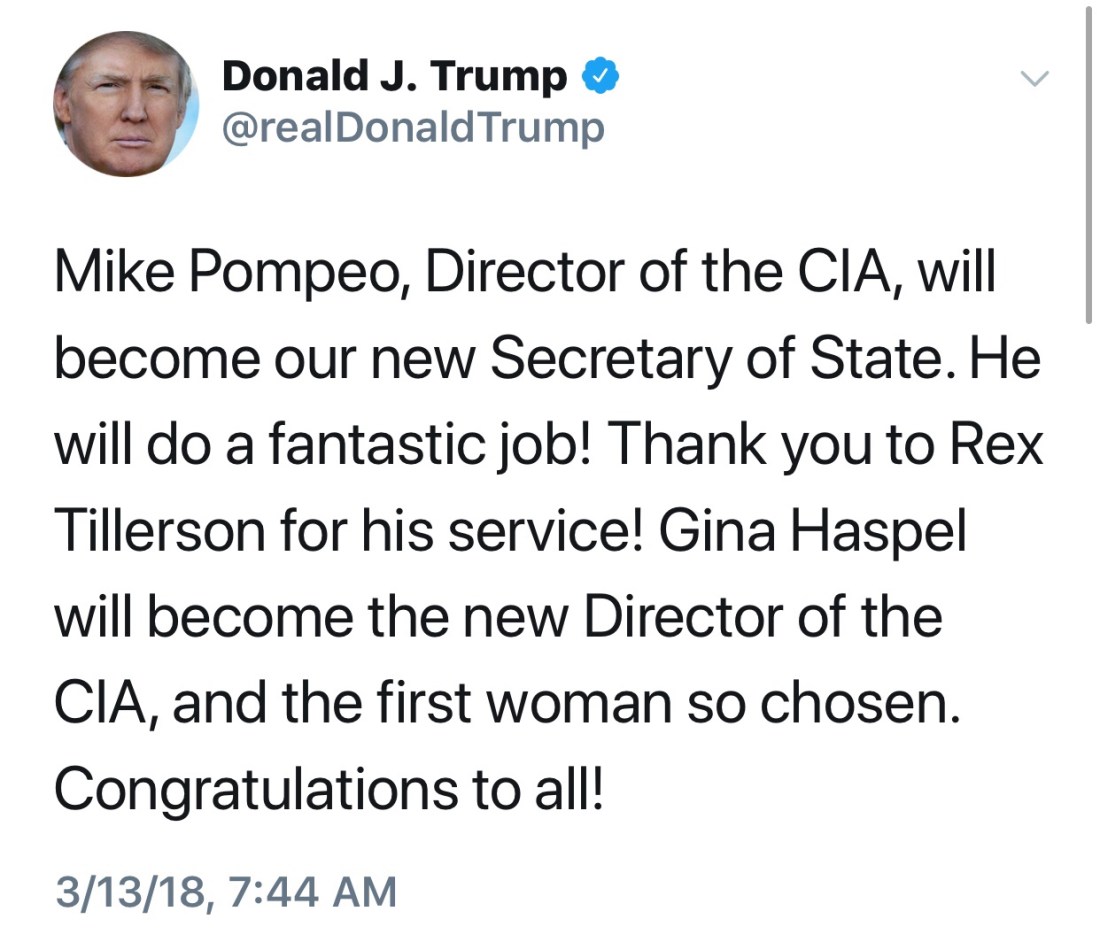Click Donald Trump's profile avatar photo
Image resolution: width=1100 pixels, height=950 pixels.
125,103
